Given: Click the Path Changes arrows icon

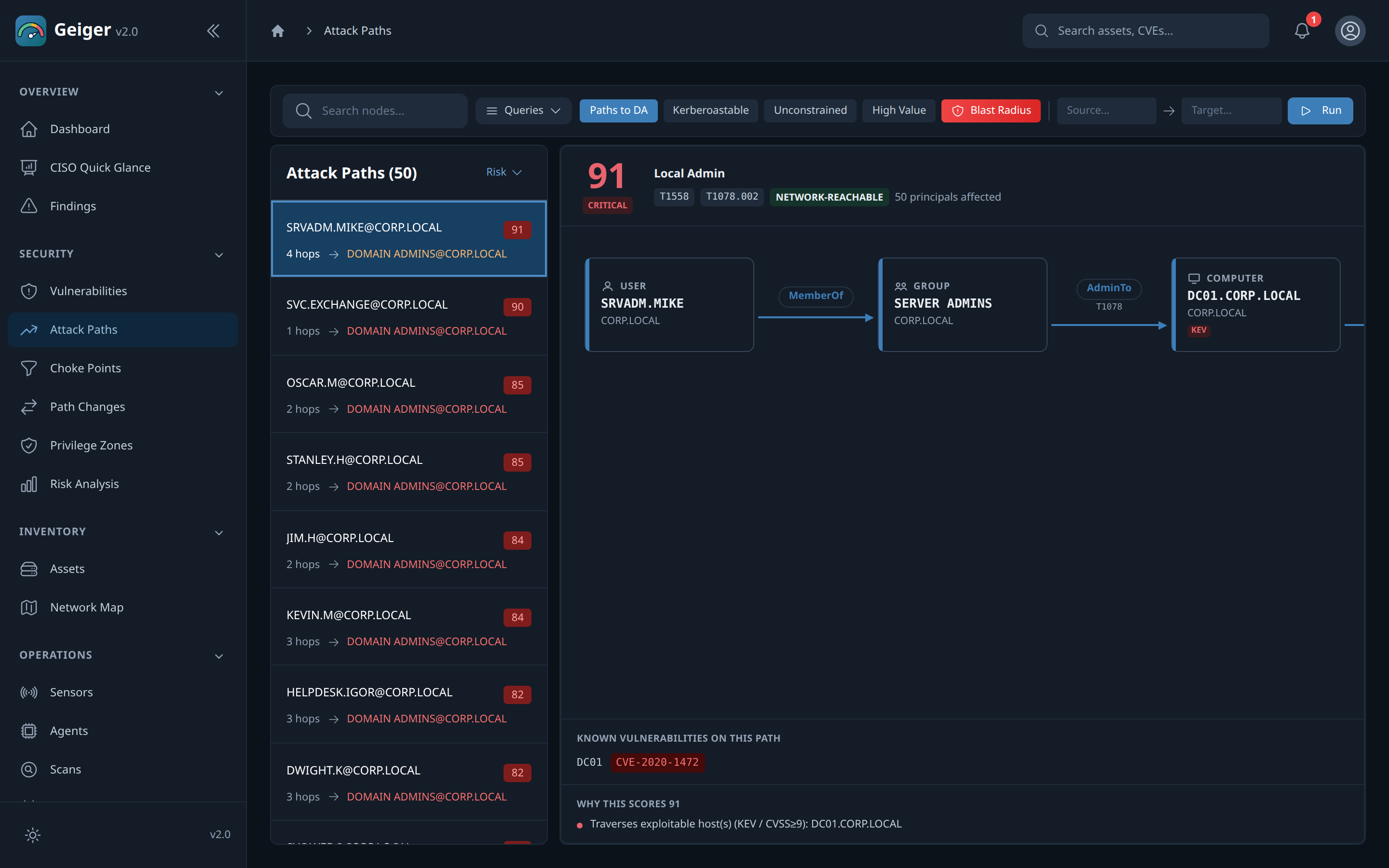Looking at the screenshot, I should tap(29, 407).
